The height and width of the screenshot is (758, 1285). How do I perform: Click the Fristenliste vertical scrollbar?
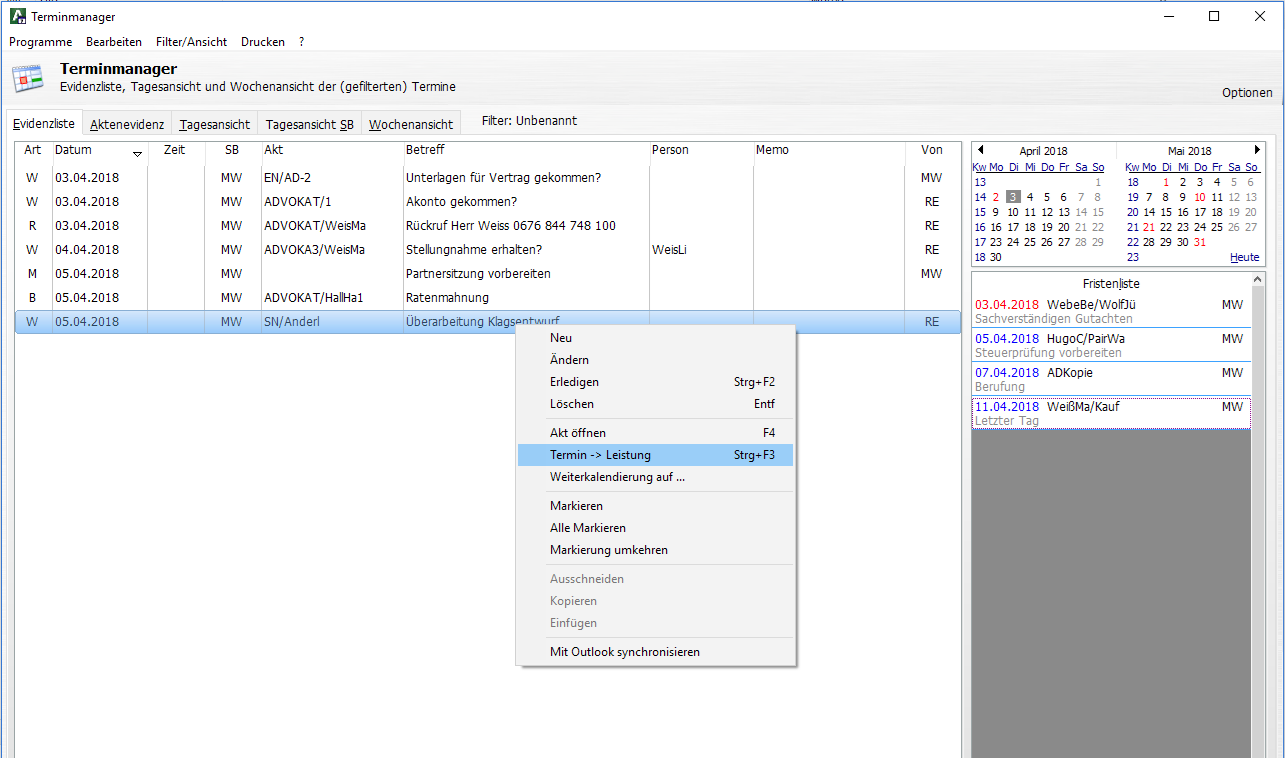1257,515
